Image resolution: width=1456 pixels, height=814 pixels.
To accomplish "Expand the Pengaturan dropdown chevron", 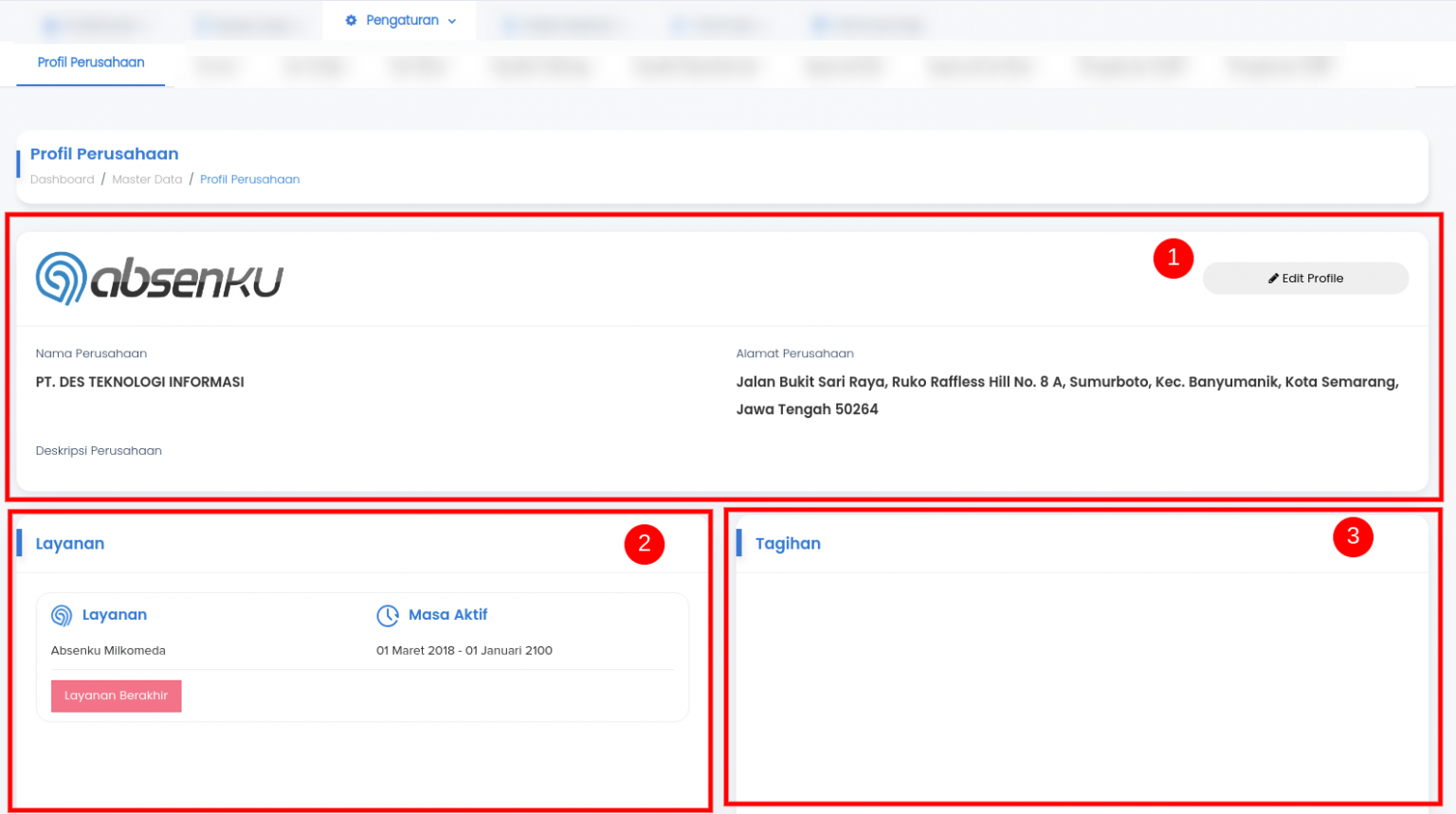I will [x=452, y=22].
